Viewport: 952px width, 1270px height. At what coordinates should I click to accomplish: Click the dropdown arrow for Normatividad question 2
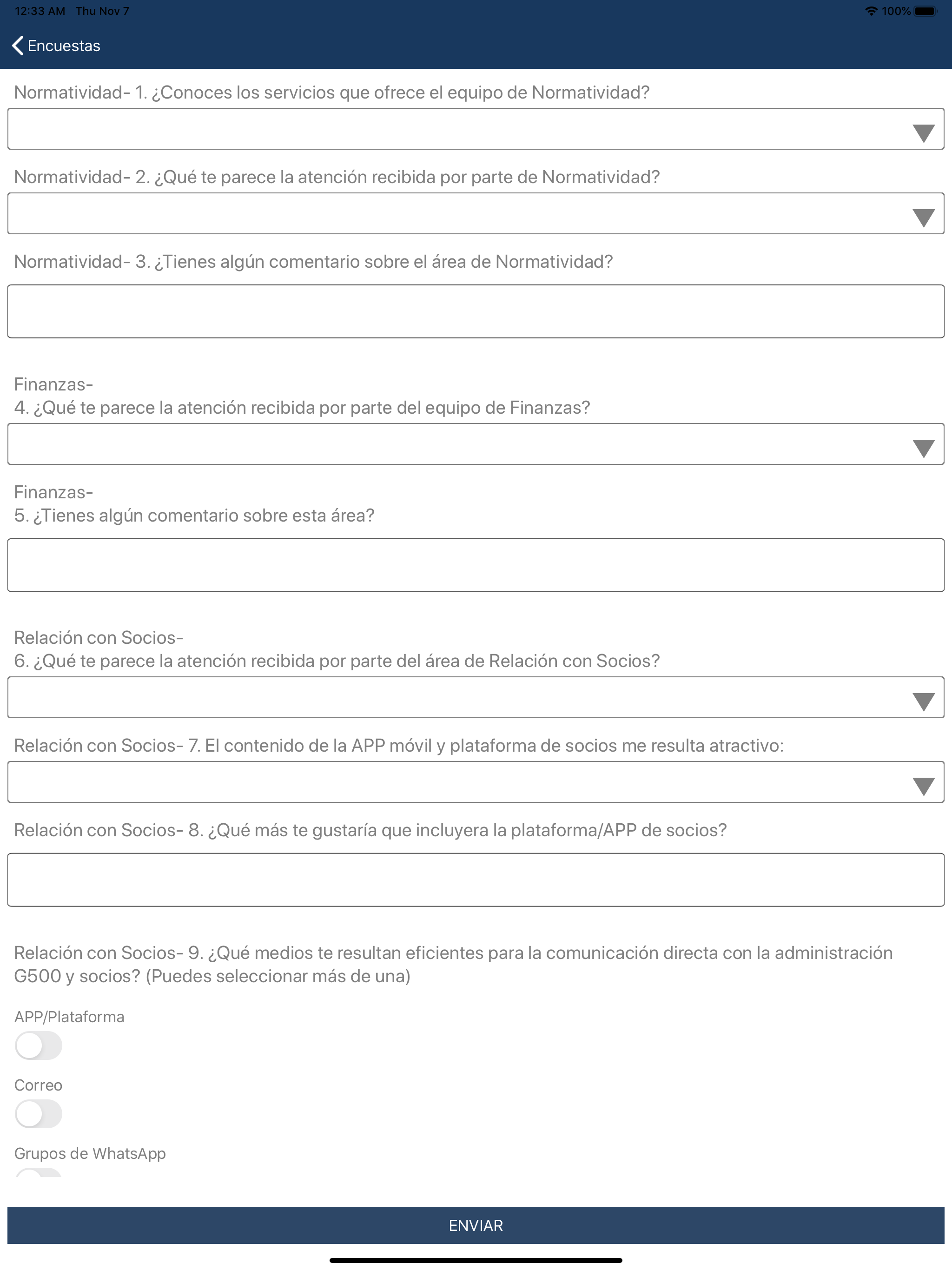pos(923,218)
